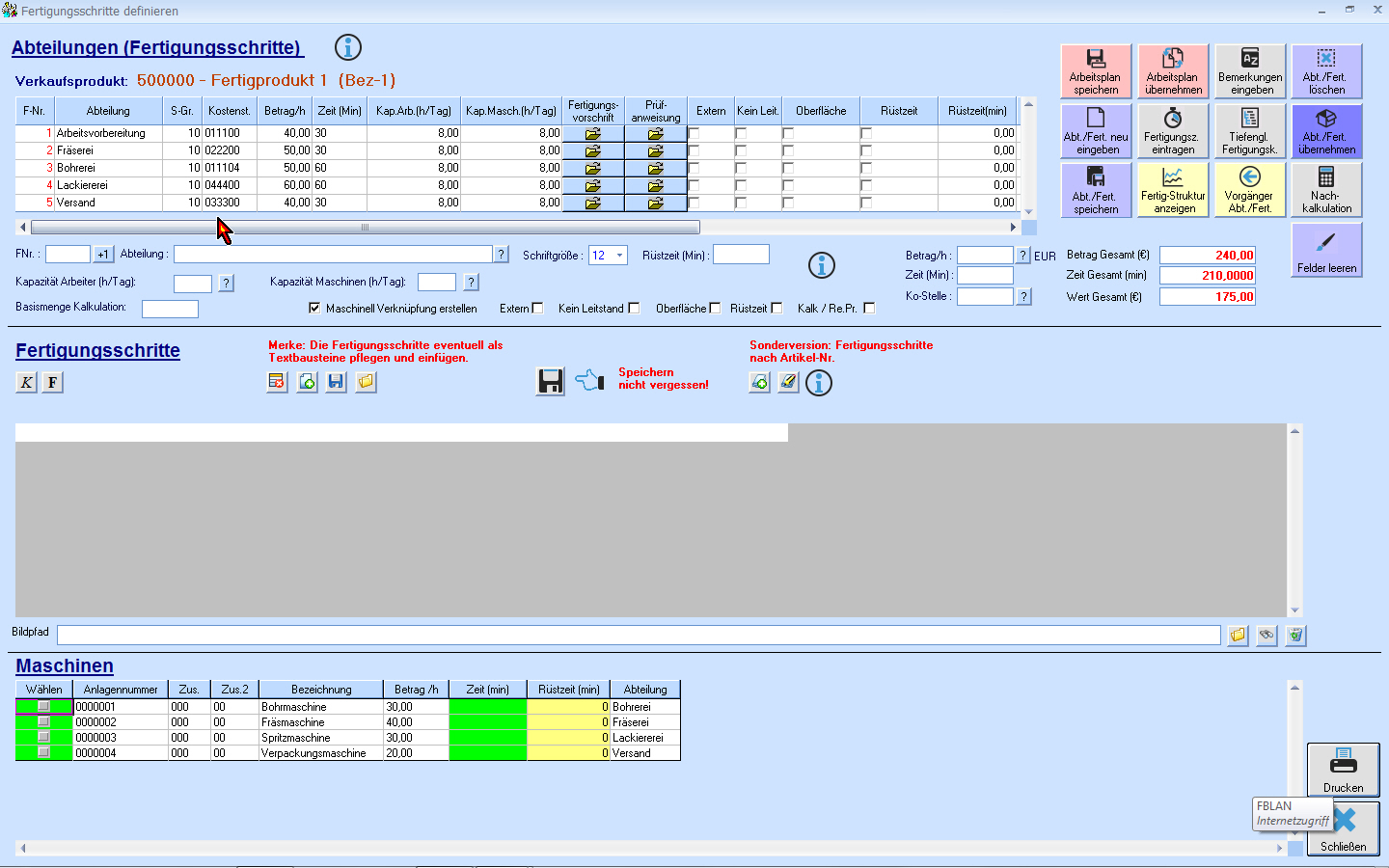Enable the Kalk / Re.Pr. checkbox

pyautogui.click(x=869, y=309)
